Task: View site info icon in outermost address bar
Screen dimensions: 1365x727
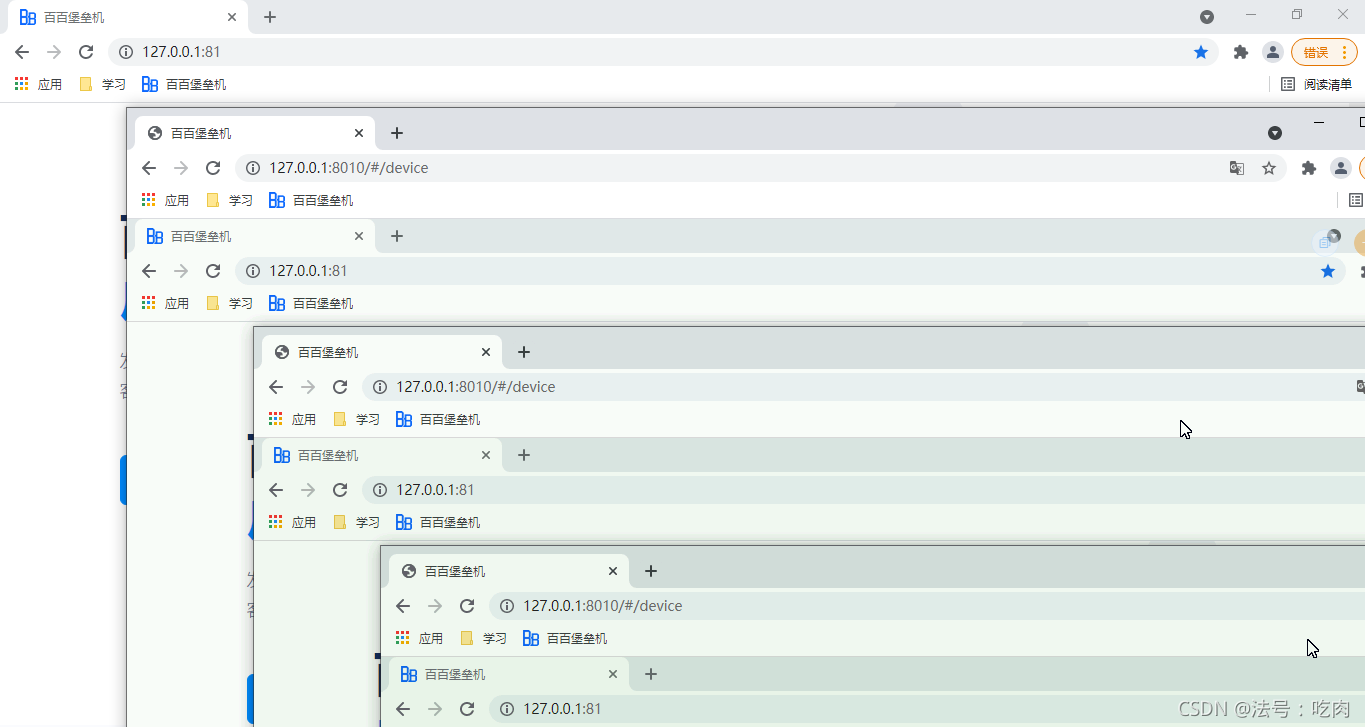Action: click(x=126, y=52)
